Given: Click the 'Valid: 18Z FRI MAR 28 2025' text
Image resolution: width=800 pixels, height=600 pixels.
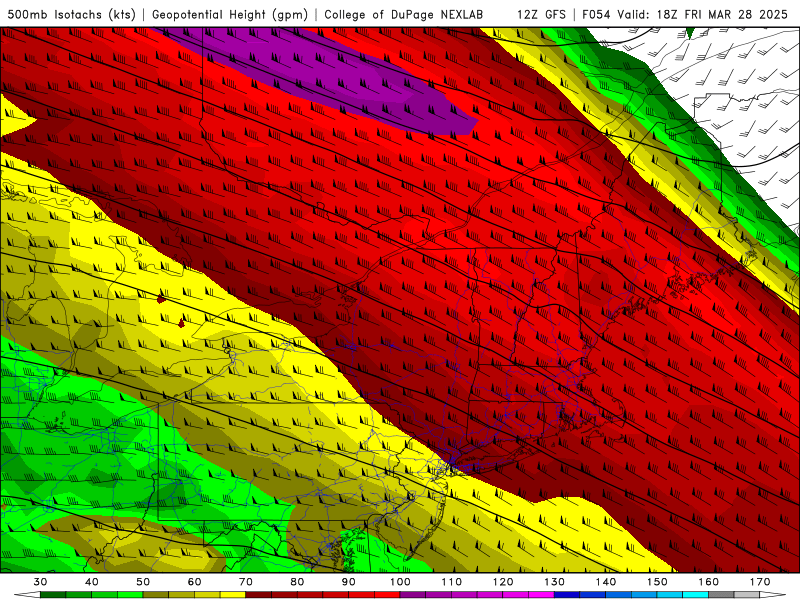Looking at the screenshot, I should (x=703, y=15).
